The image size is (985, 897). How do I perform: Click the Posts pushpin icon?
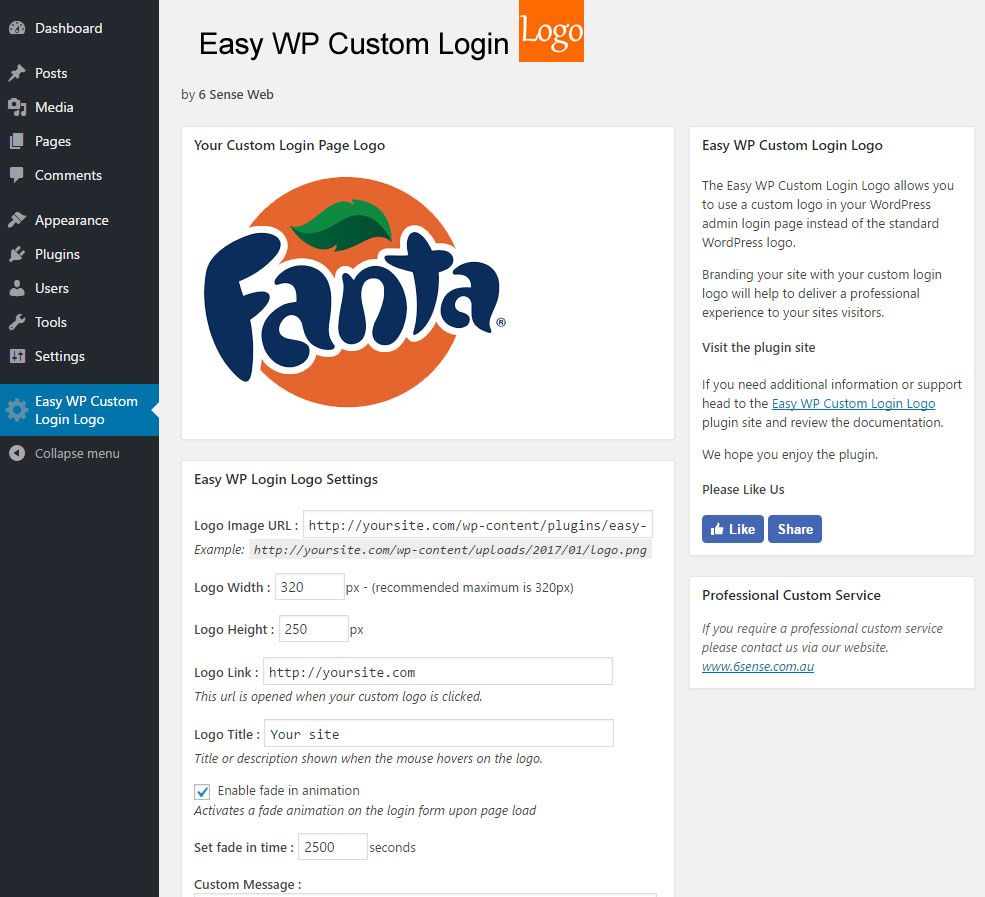coord(17,73)
